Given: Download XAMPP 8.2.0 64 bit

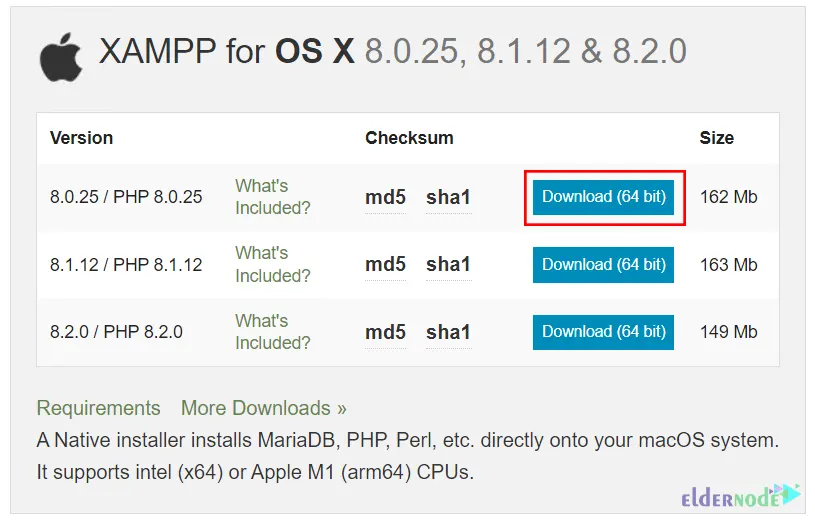Looking at the screenshot, I should 603,332.
